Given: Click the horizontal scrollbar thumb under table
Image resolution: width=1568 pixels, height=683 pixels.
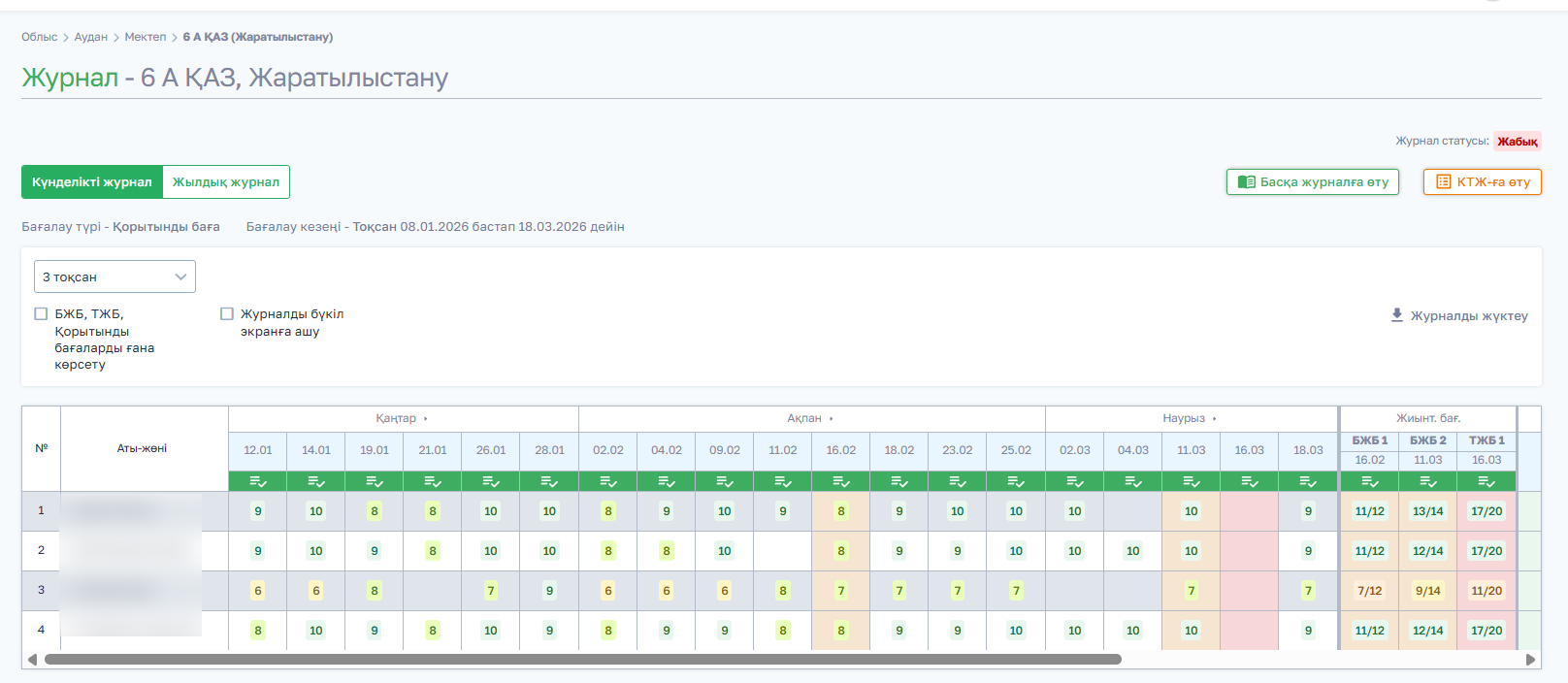Looking at the screenshot, I should [x=583, y=660].
